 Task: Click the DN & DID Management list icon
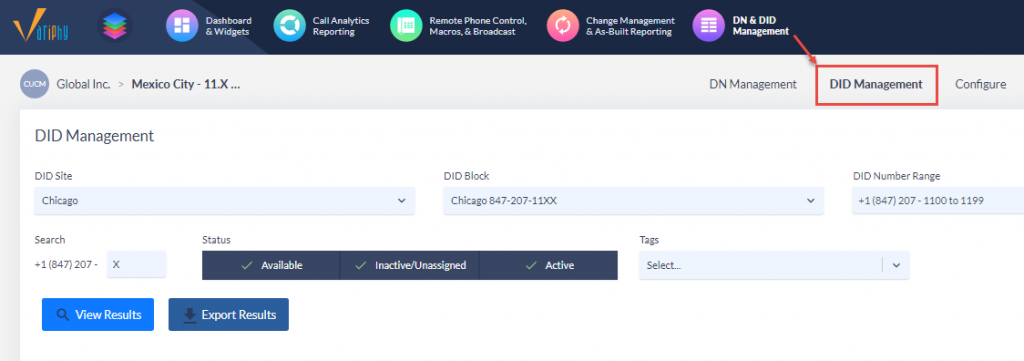(x=709, y=25)
